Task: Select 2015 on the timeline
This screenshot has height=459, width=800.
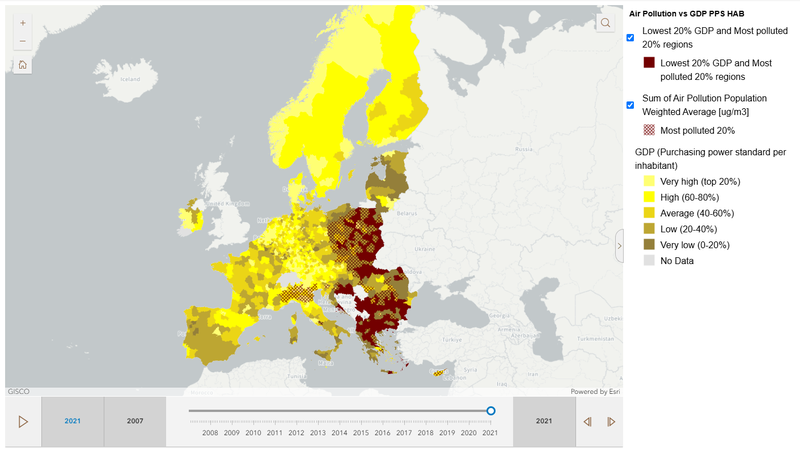Action: 361,432
